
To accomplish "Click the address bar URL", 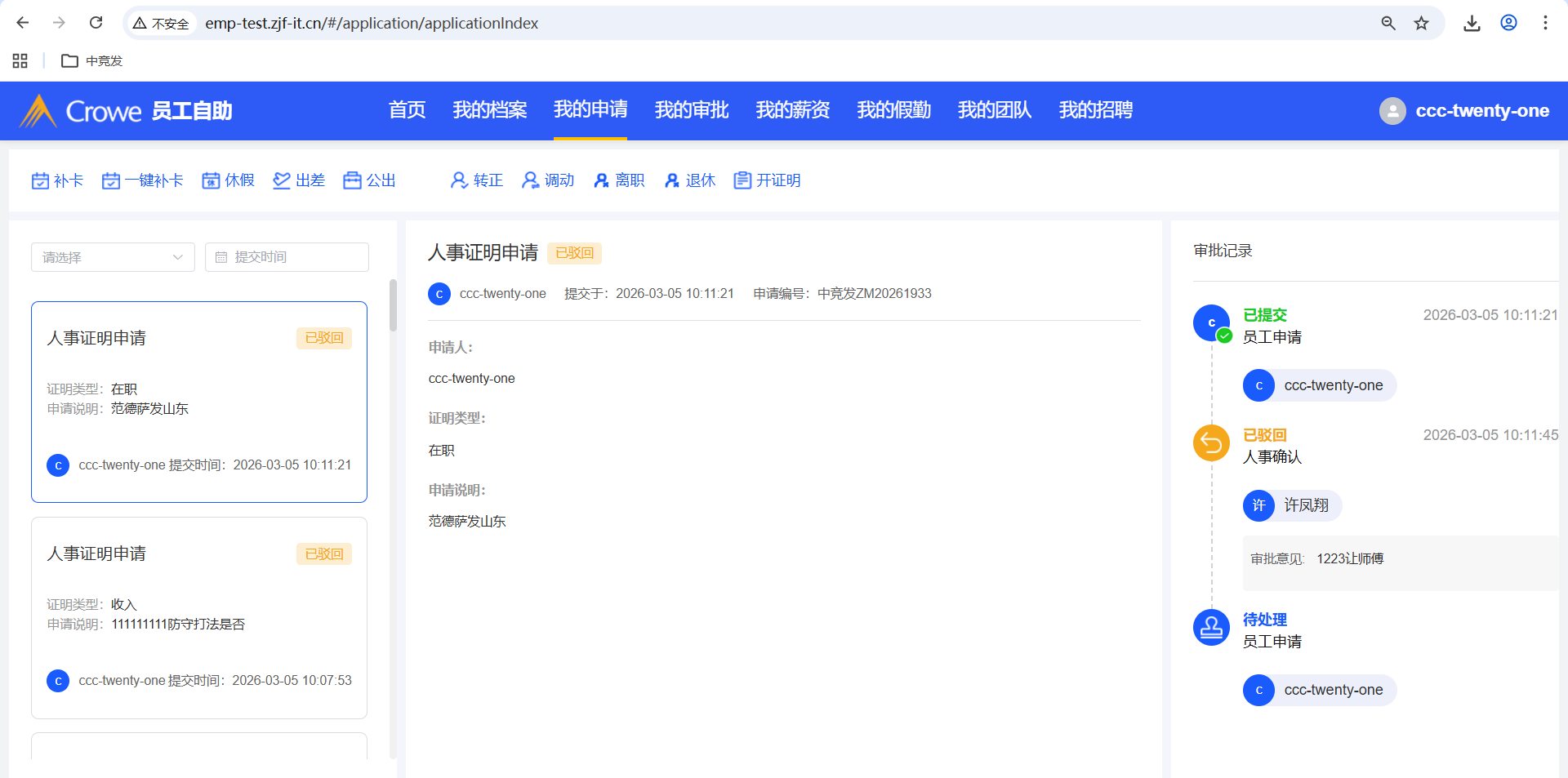I will 372,24.
